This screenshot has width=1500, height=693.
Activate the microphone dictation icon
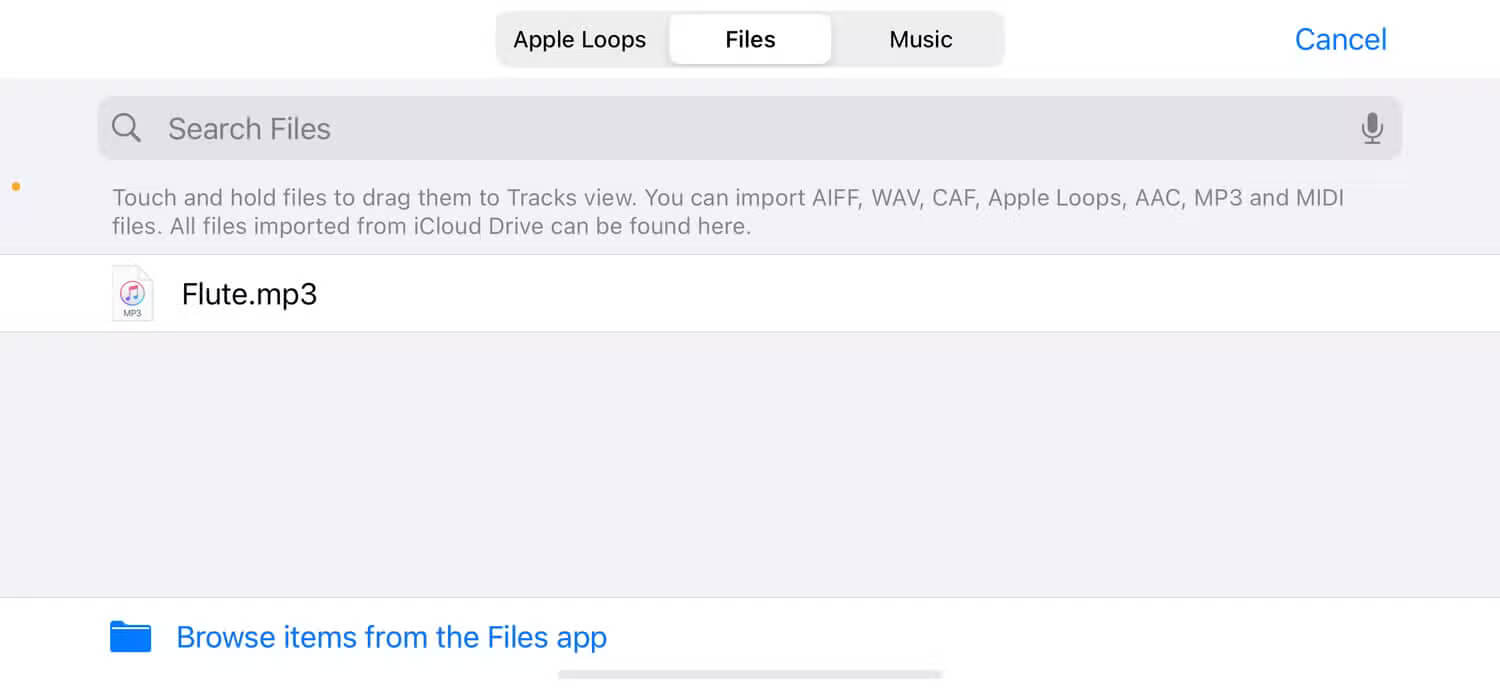tap(1372, 128)
